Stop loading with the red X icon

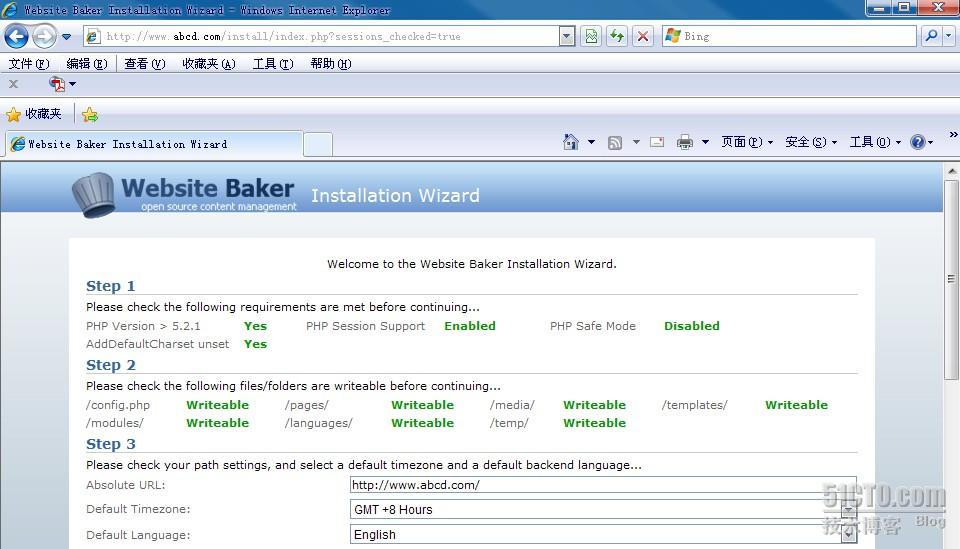tap(643, 36)
